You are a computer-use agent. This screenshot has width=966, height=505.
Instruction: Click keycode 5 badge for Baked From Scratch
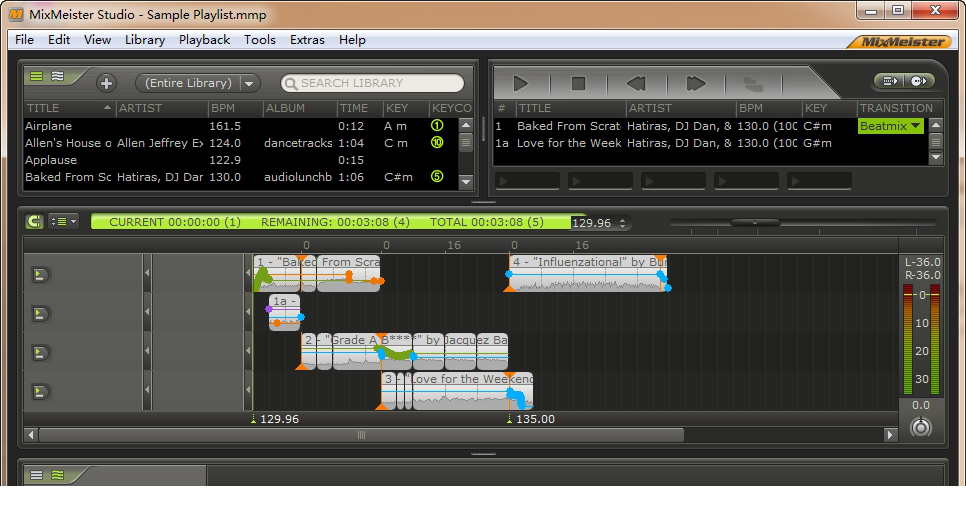click(437, 177)
